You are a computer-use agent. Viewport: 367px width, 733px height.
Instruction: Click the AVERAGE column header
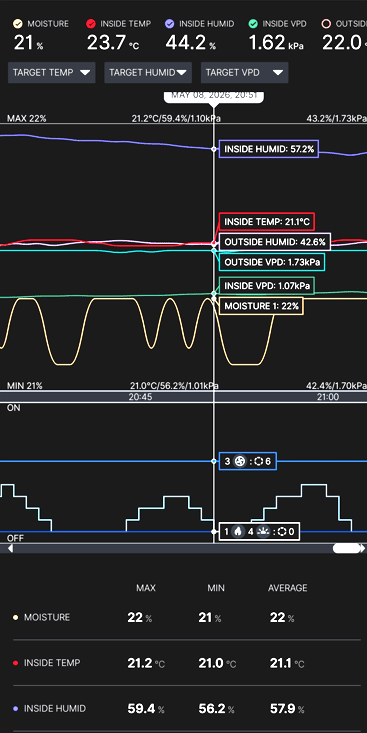[288, 588]
